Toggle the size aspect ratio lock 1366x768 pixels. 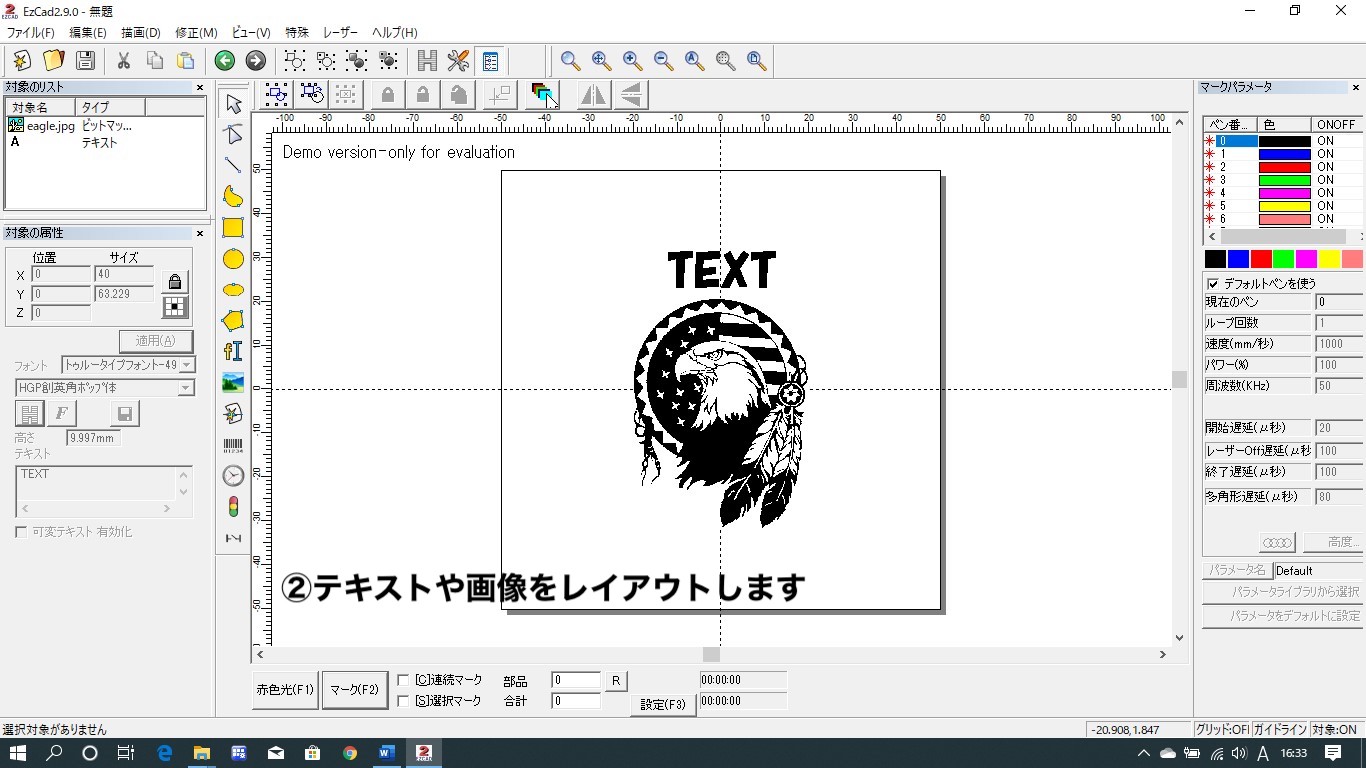(x=175, y=282)
